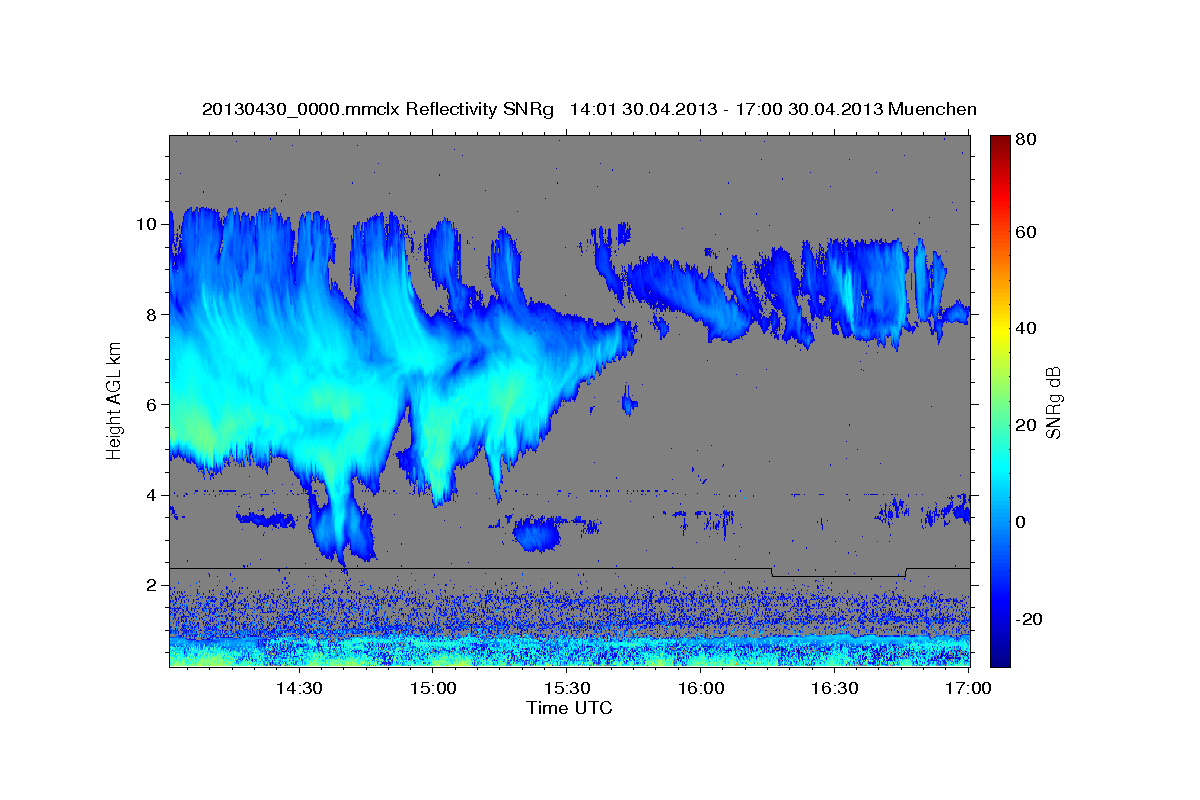Image resolution: width=1200 pixels, height=800 pixels.
Task: Select the "14:30" time axis label
Action: point(298,689)
